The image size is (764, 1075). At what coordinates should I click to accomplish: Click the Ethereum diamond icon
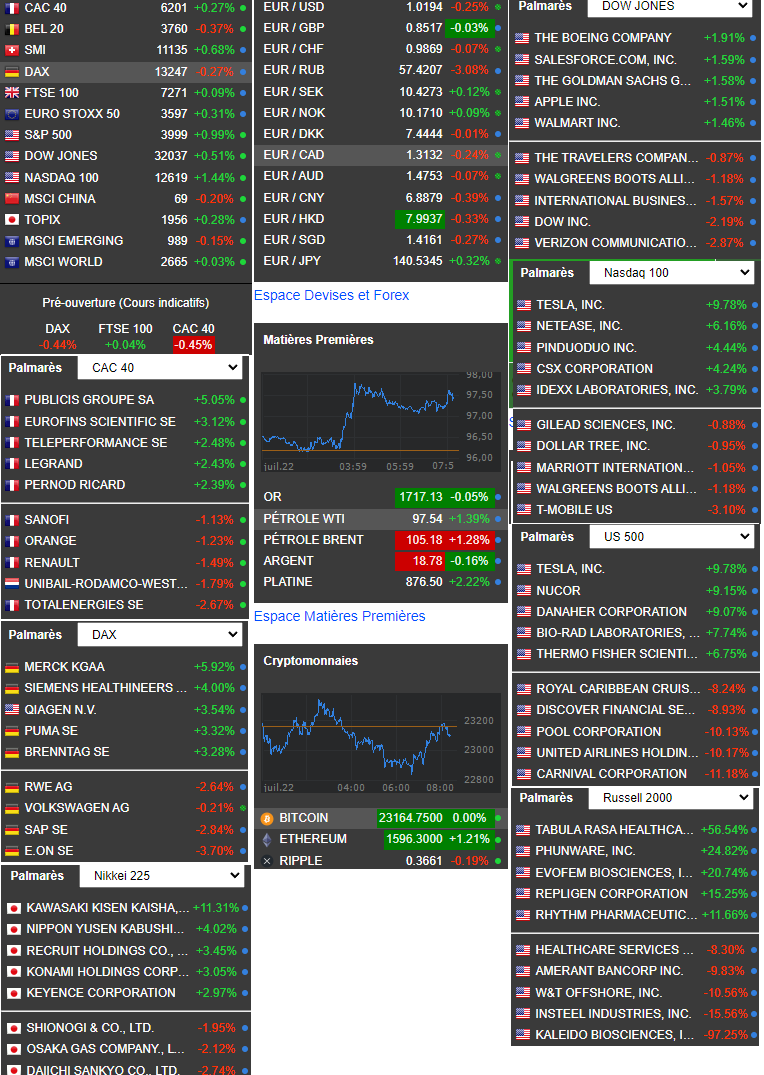coord(267,839)
